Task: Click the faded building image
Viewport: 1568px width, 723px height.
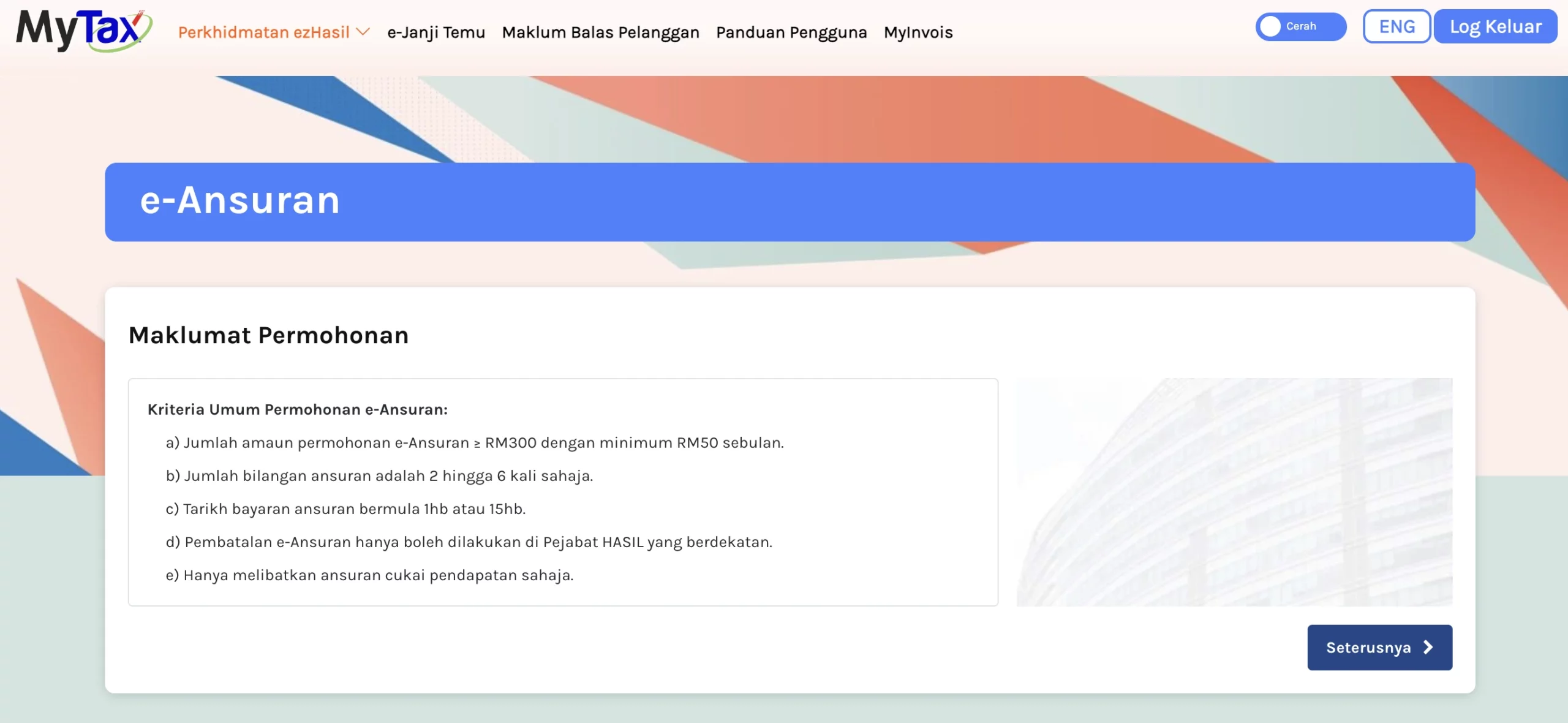Action: pos(1234,492)
